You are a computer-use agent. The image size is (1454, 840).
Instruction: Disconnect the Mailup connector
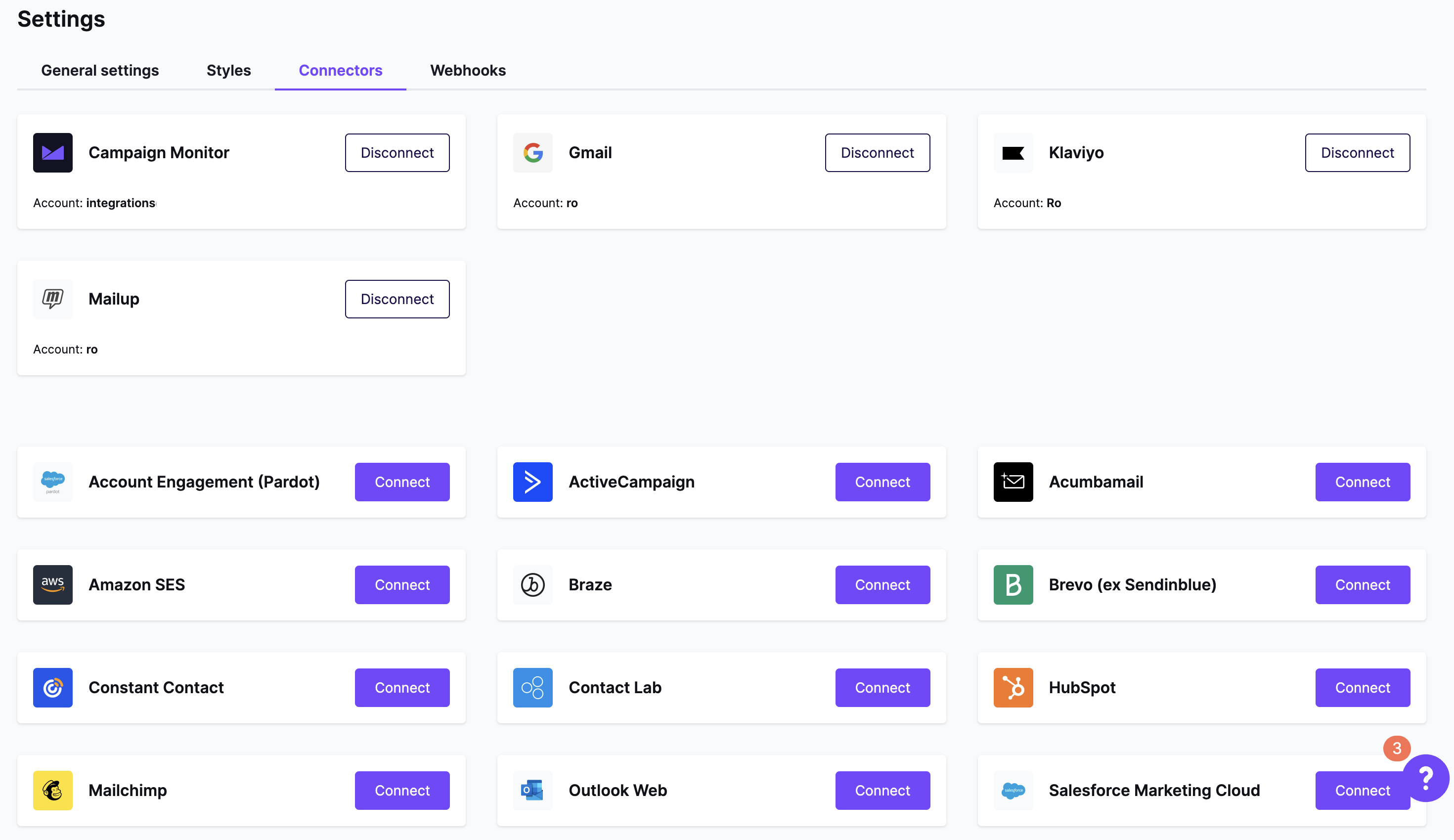pos(397,299)
